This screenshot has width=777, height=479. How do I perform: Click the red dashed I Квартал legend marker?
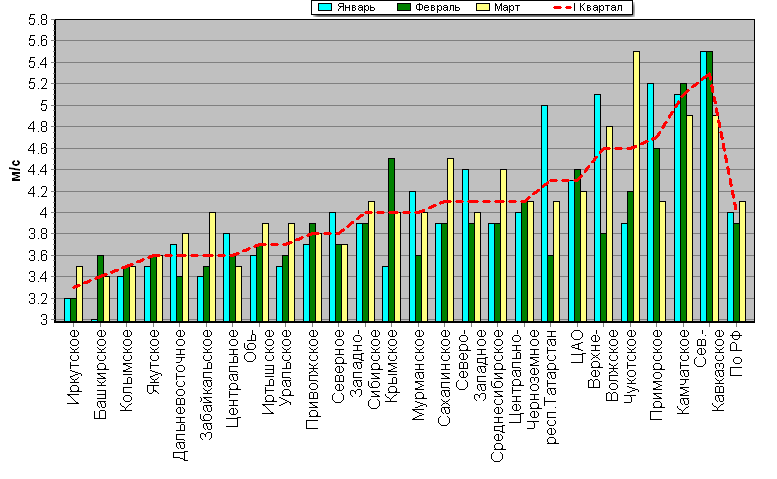coord(561,7)
